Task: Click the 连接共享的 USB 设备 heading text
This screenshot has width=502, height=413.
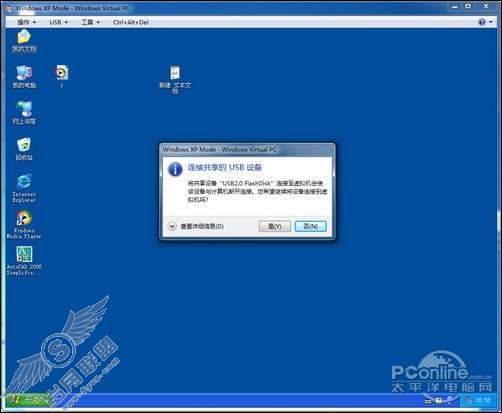Action: pyautogui.click(x=225, y=167)
